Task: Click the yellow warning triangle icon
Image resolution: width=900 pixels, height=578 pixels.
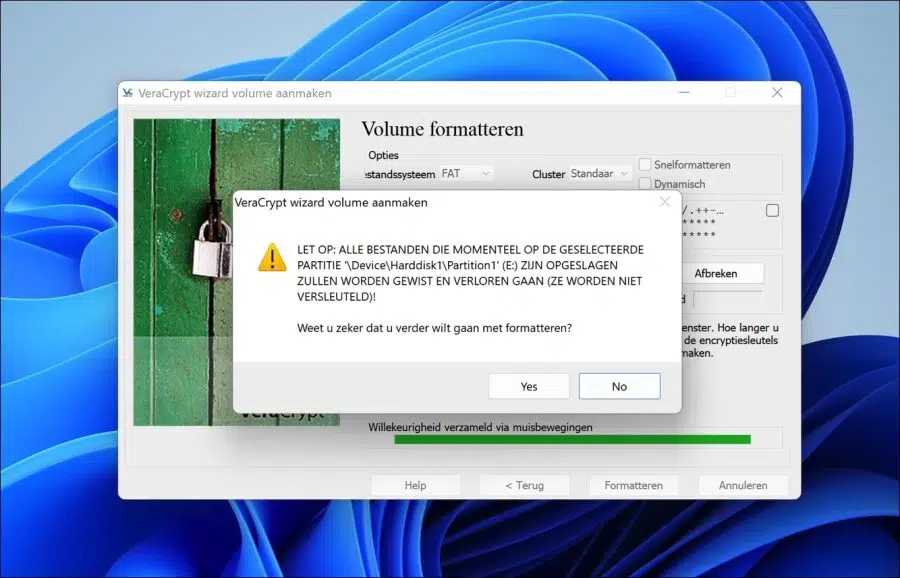Action: click(x=272, y=257)
